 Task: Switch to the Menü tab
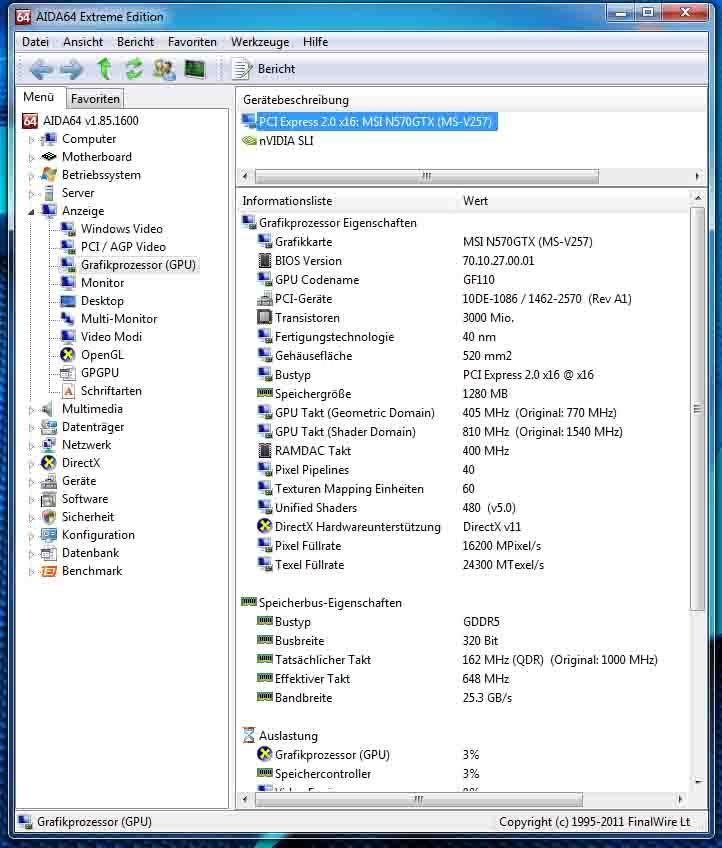[x=39, y=97]
